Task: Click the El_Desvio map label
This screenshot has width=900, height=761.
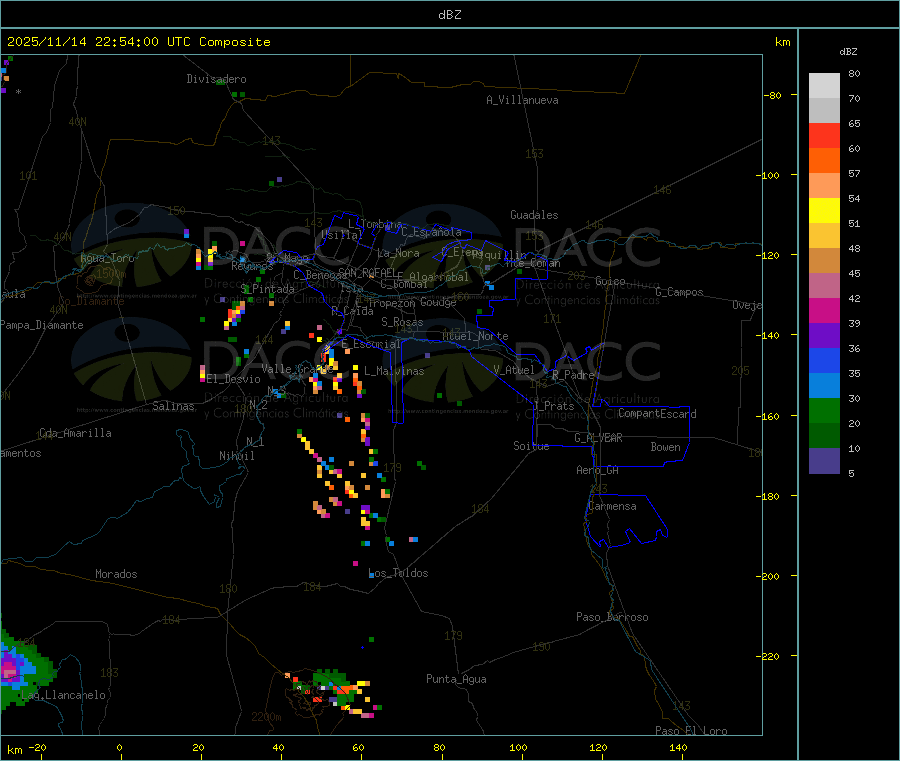Action: point(234,379)
